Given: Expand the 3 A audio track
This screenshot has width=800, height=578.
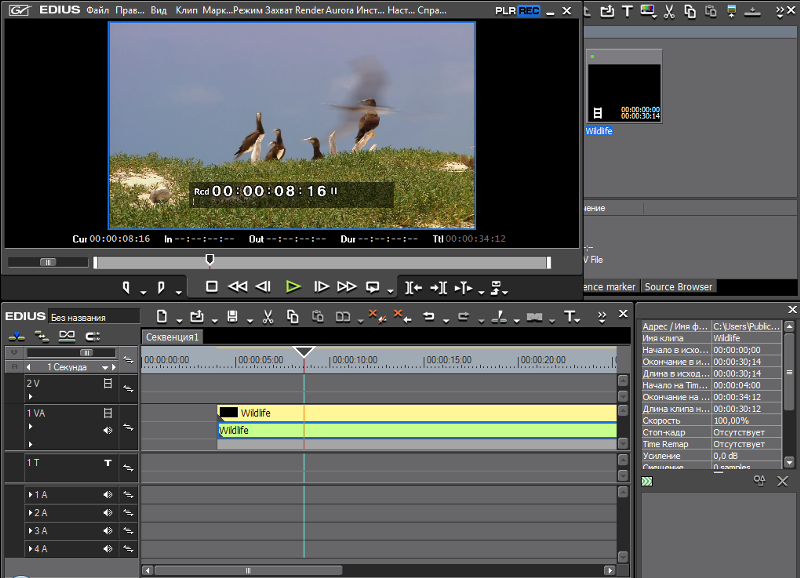Looking at the screenshot, I should pyautogui.click(x=30, y=531).
